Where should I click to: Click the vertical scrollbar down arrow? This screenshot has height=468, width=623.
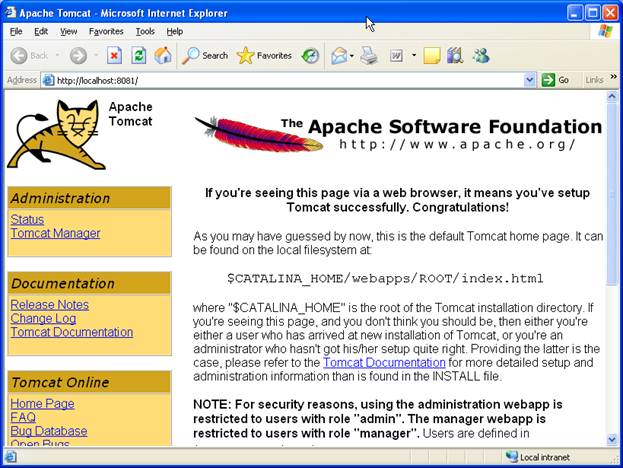(x=611, y=439)
